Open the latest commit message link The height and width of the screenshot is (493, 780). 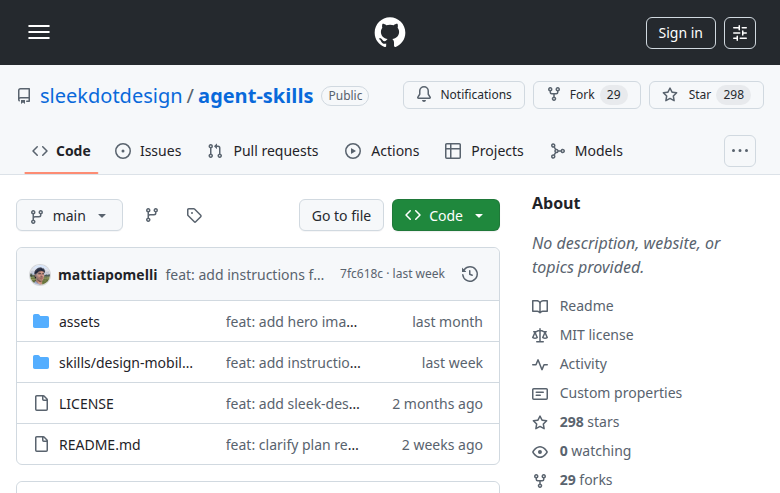click(245, 275)
